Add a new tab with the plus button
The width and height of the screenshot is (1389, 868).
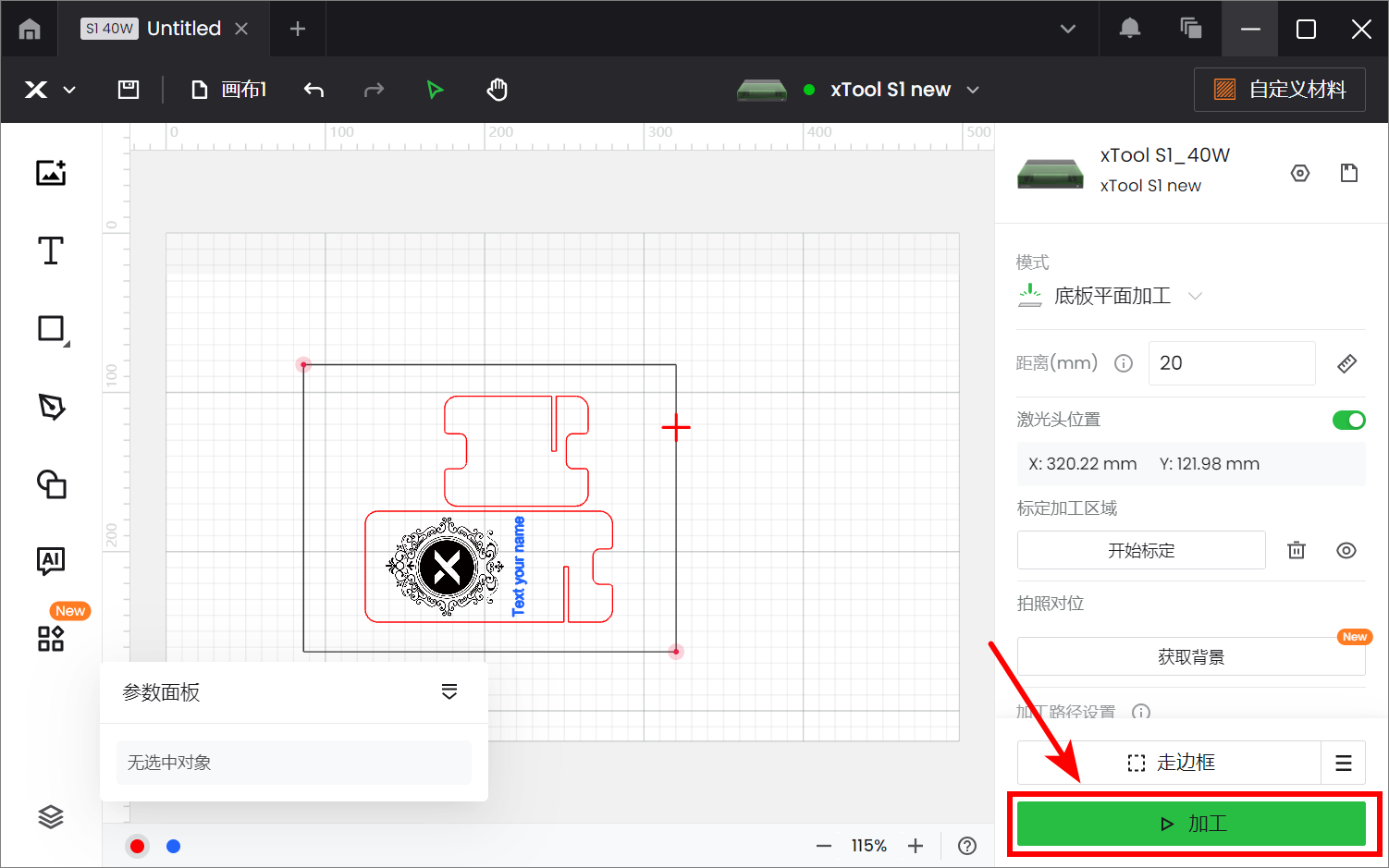pyautogui.click(x=298, y=29)
